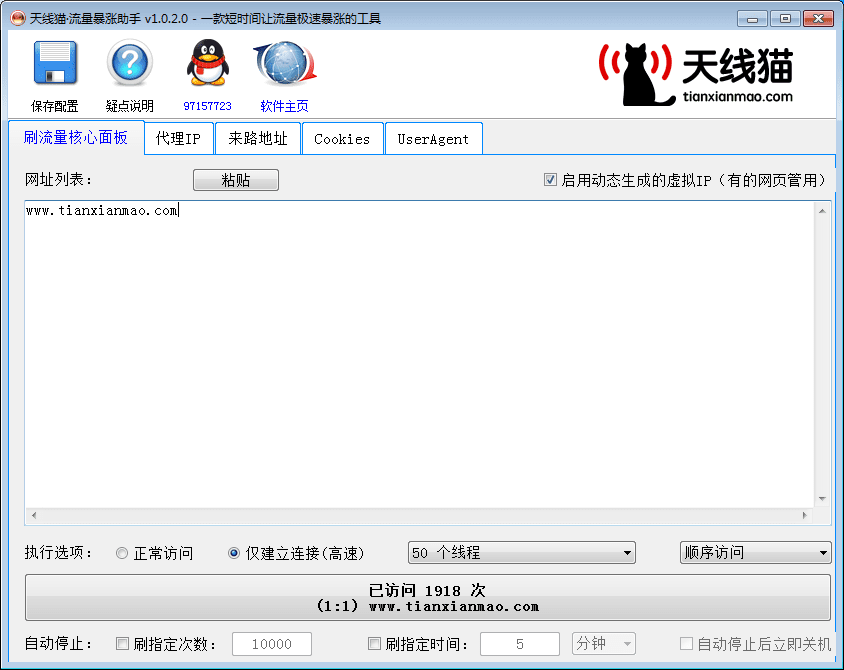Click the 自动停止 label
This screenshot has height=670, width=844.
pos(58,644)
